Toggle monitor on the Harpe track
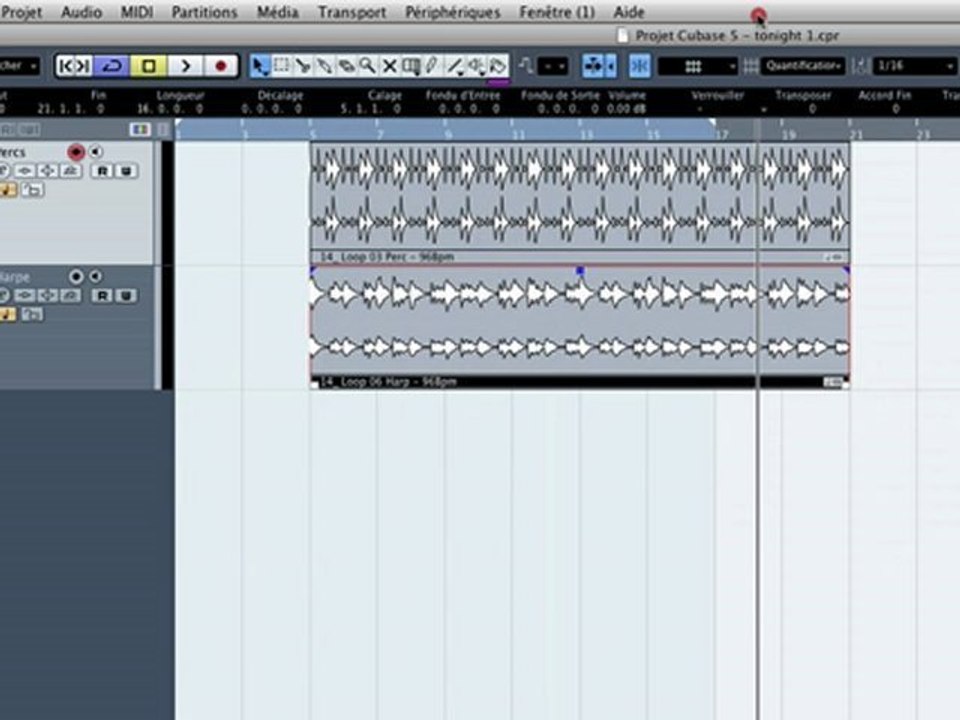Viewport: 960px width, 720px height. pos(96,277)
